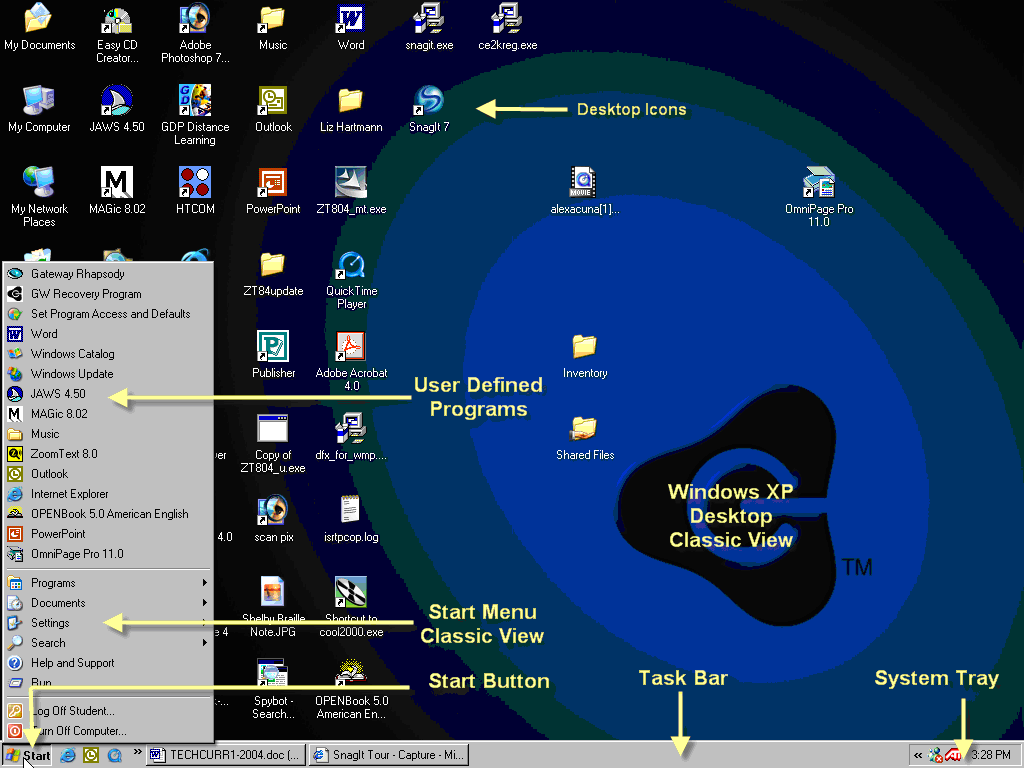Image resolution: width=1024 pixels, height=768 pixels.
Task: Select MAGic 8.02 in Start menu
Action: 108,413
